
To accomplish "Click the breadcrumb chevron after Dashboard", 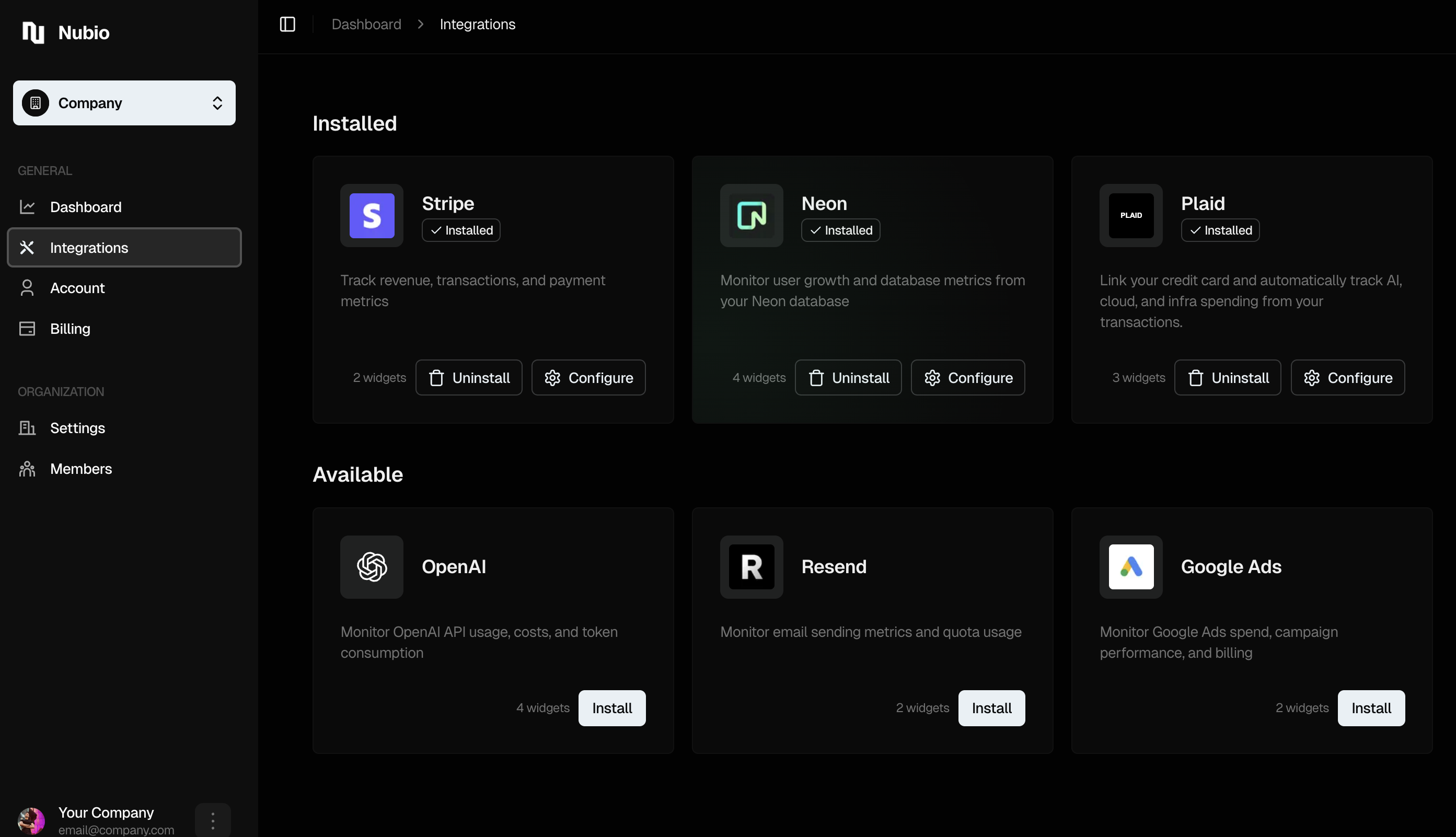I will click(x=421, y=24).
